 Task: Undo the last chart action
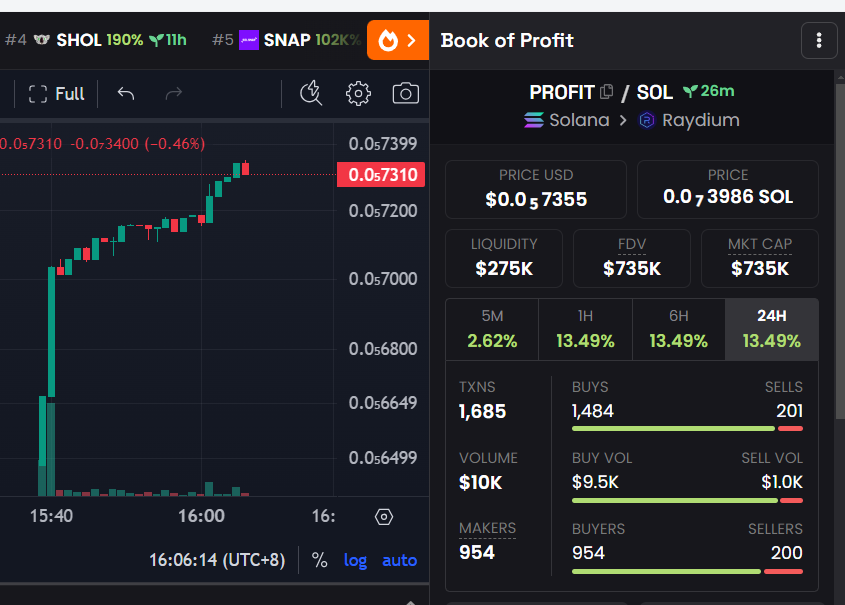[126, 94]
